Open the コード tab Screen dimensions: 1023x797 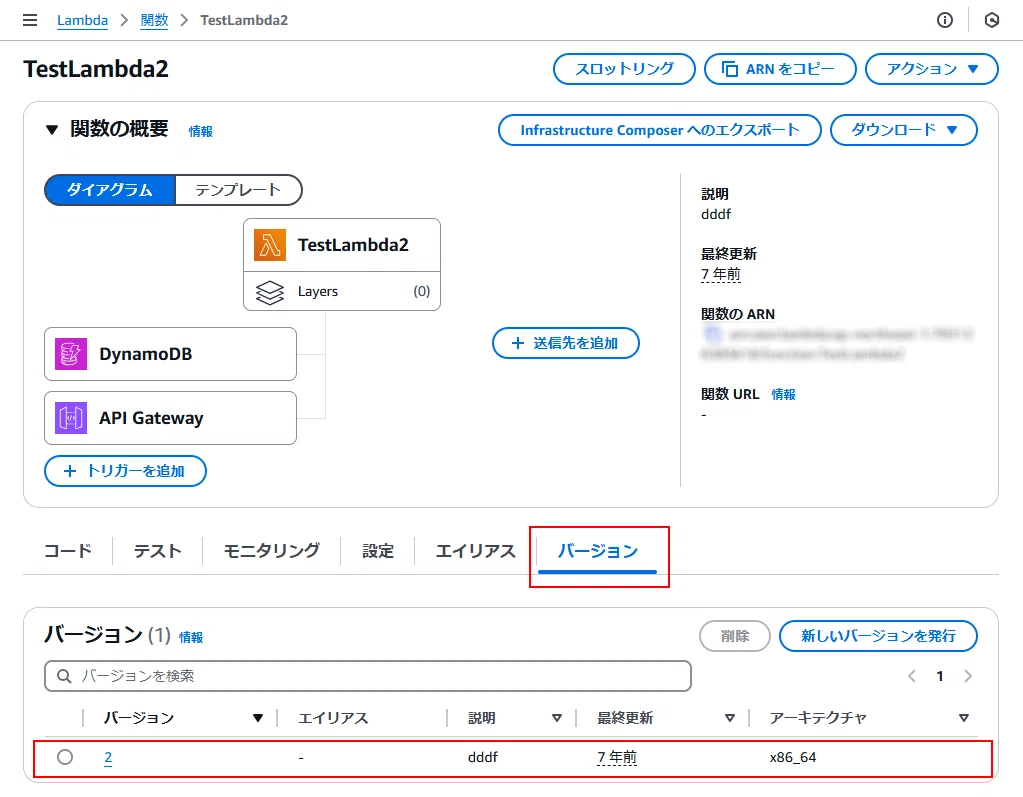tap(68, 551)
